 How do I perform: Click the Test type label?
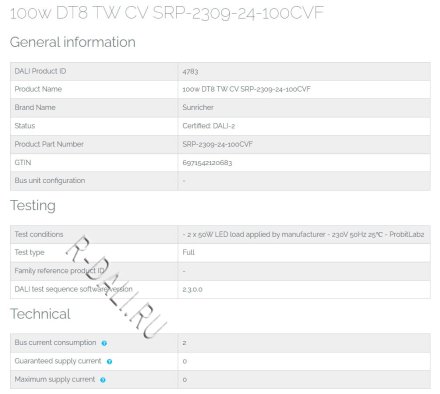29,252
